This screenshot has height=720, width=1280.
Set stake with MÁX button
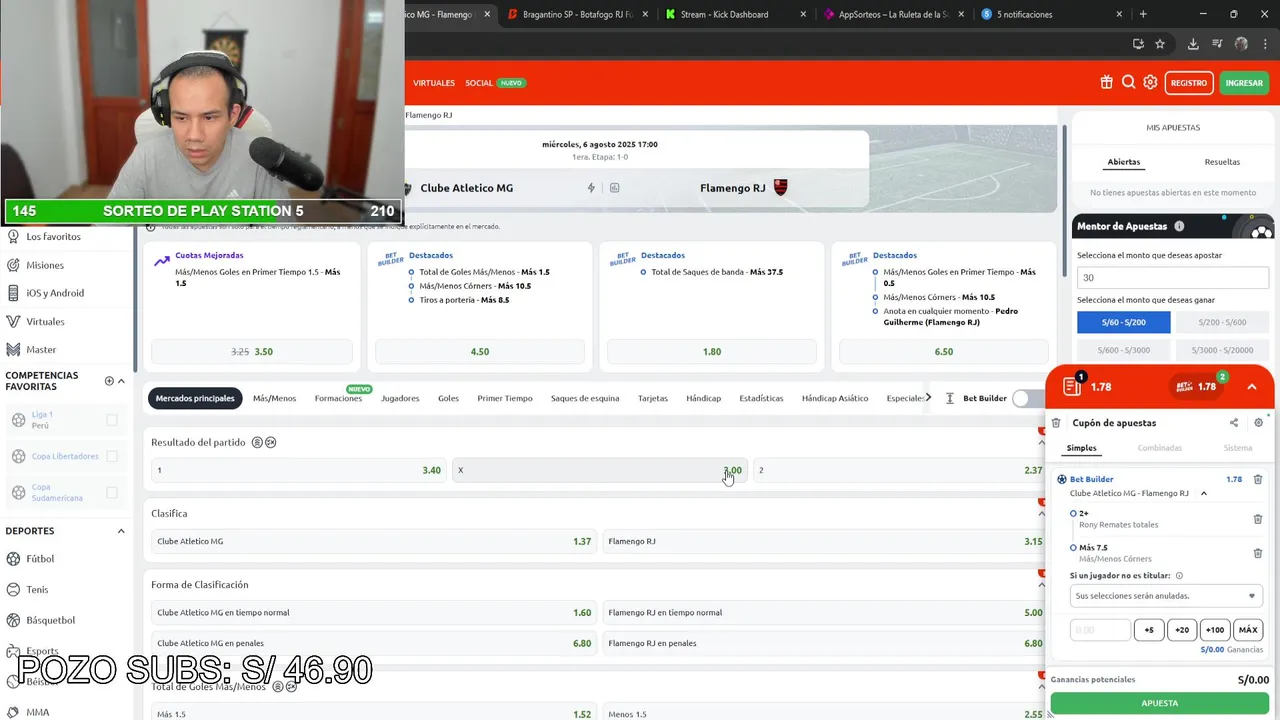point(1248,630)
